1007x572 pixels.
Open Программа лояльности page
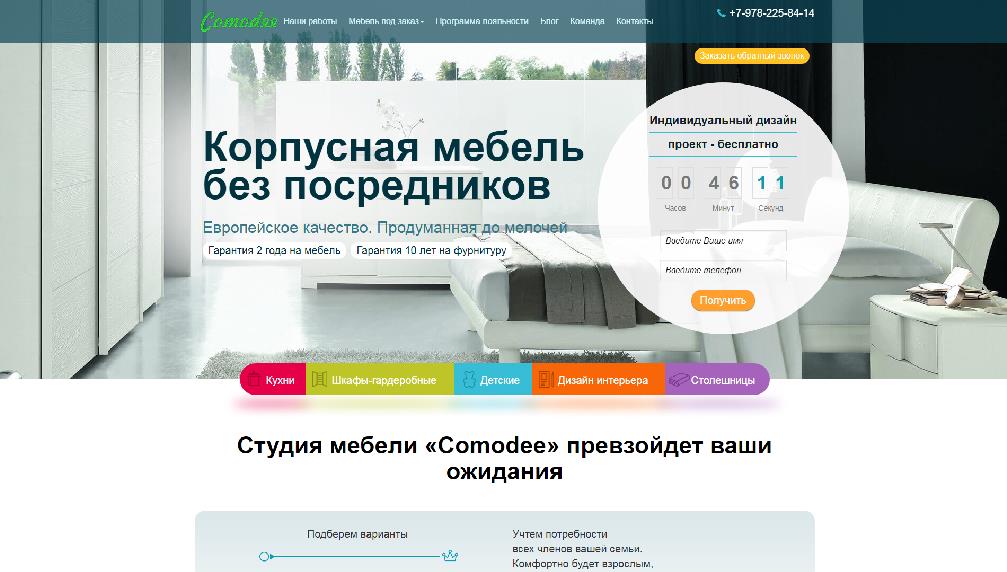[x=482, y=21]
